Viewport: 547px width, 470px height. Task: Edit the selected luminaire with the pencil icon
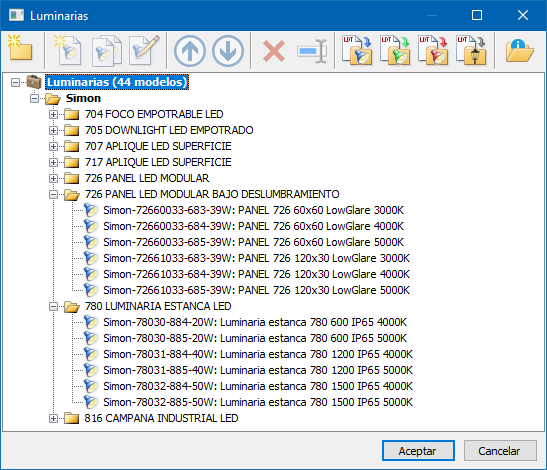pos(145,51)
